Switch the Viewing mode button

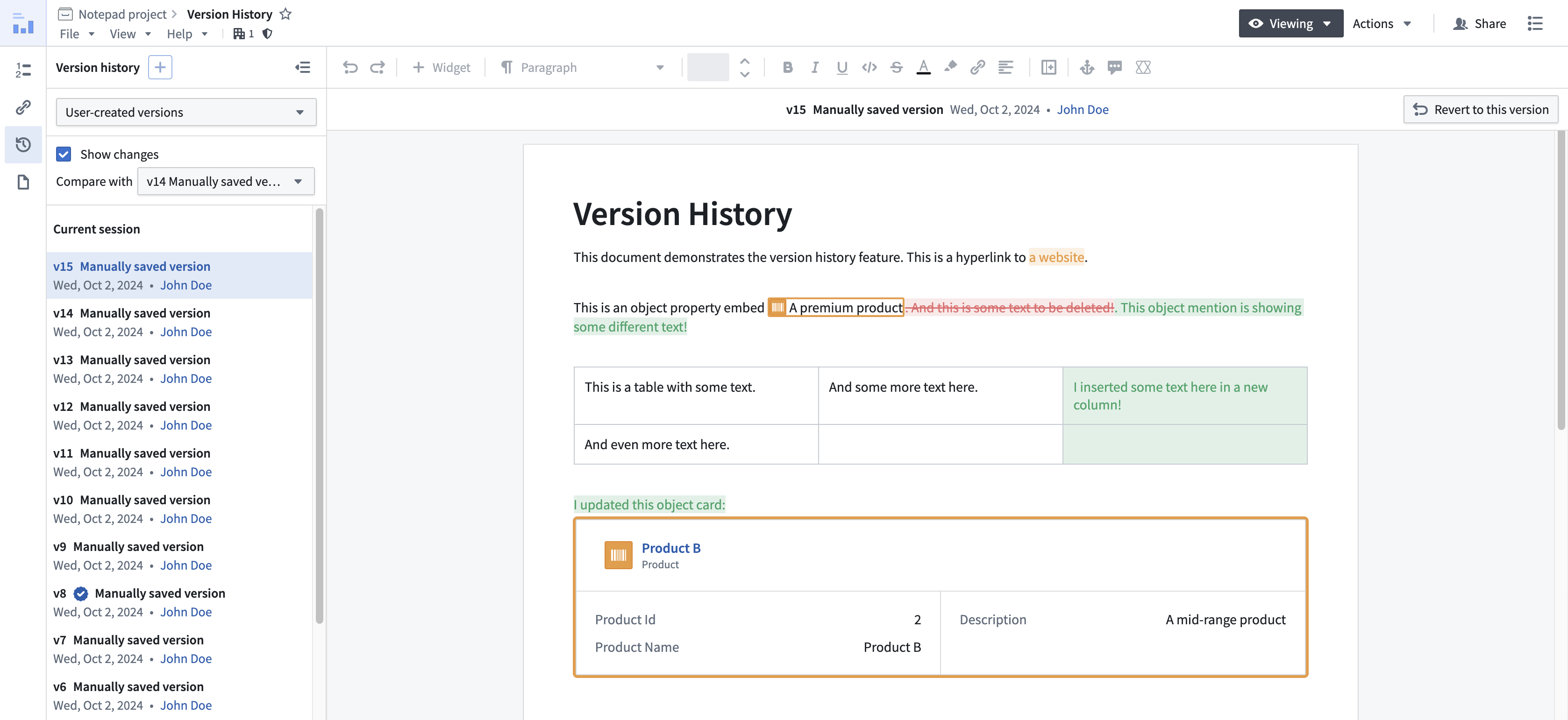pos(1290,23)
